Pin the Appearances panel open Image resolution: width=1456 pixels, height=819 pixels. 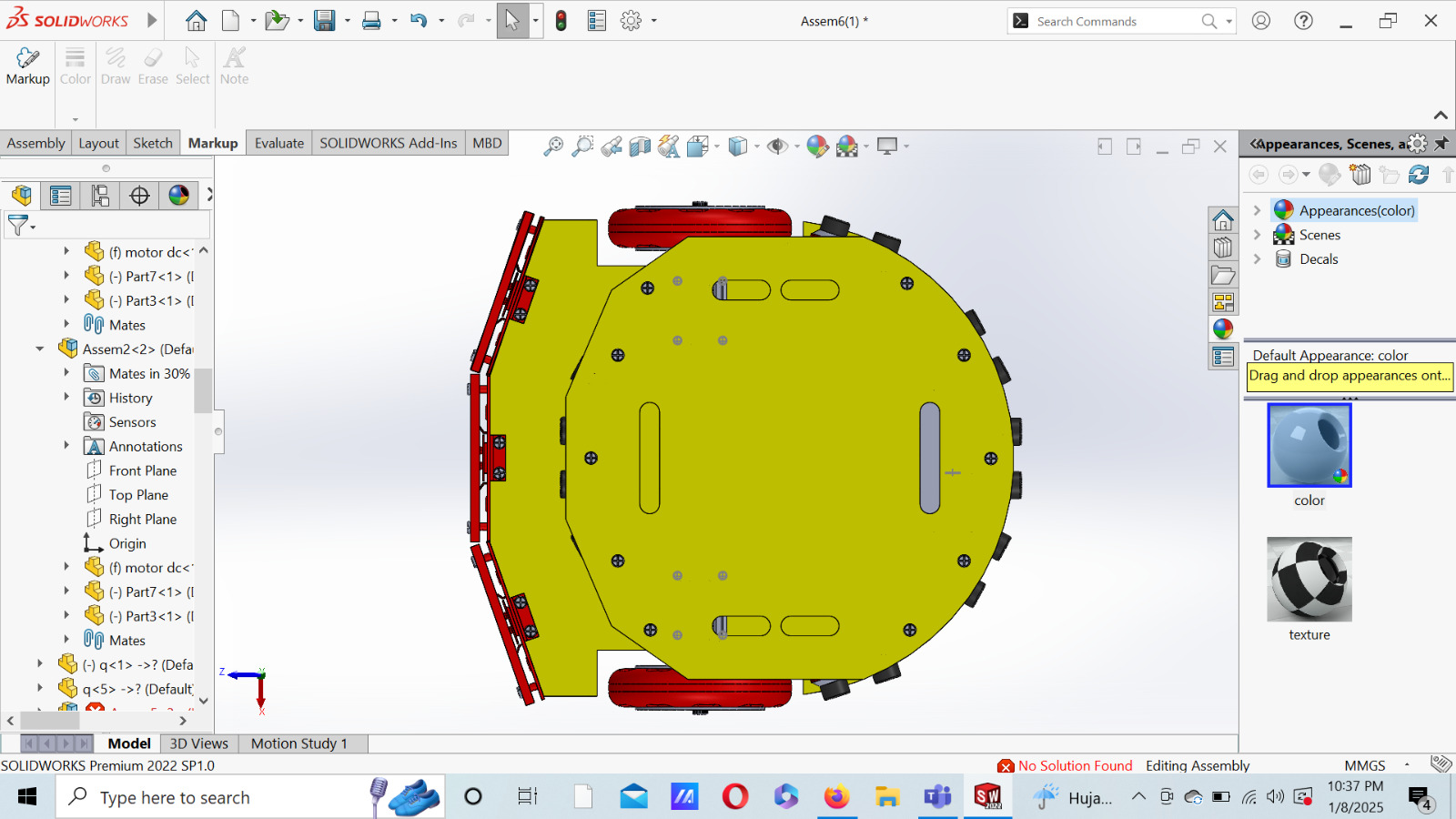[1442, 143]
